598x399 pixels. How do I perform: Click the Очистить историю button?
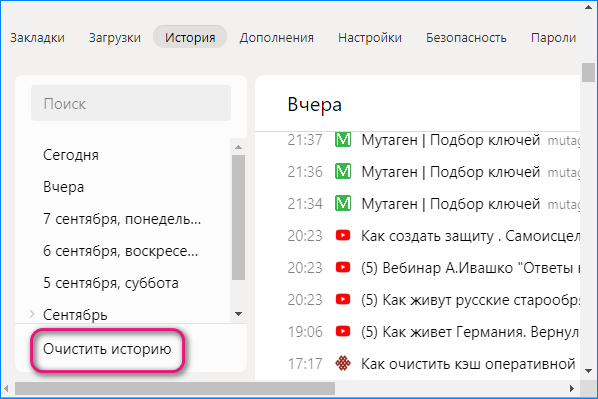coord(107,349)
